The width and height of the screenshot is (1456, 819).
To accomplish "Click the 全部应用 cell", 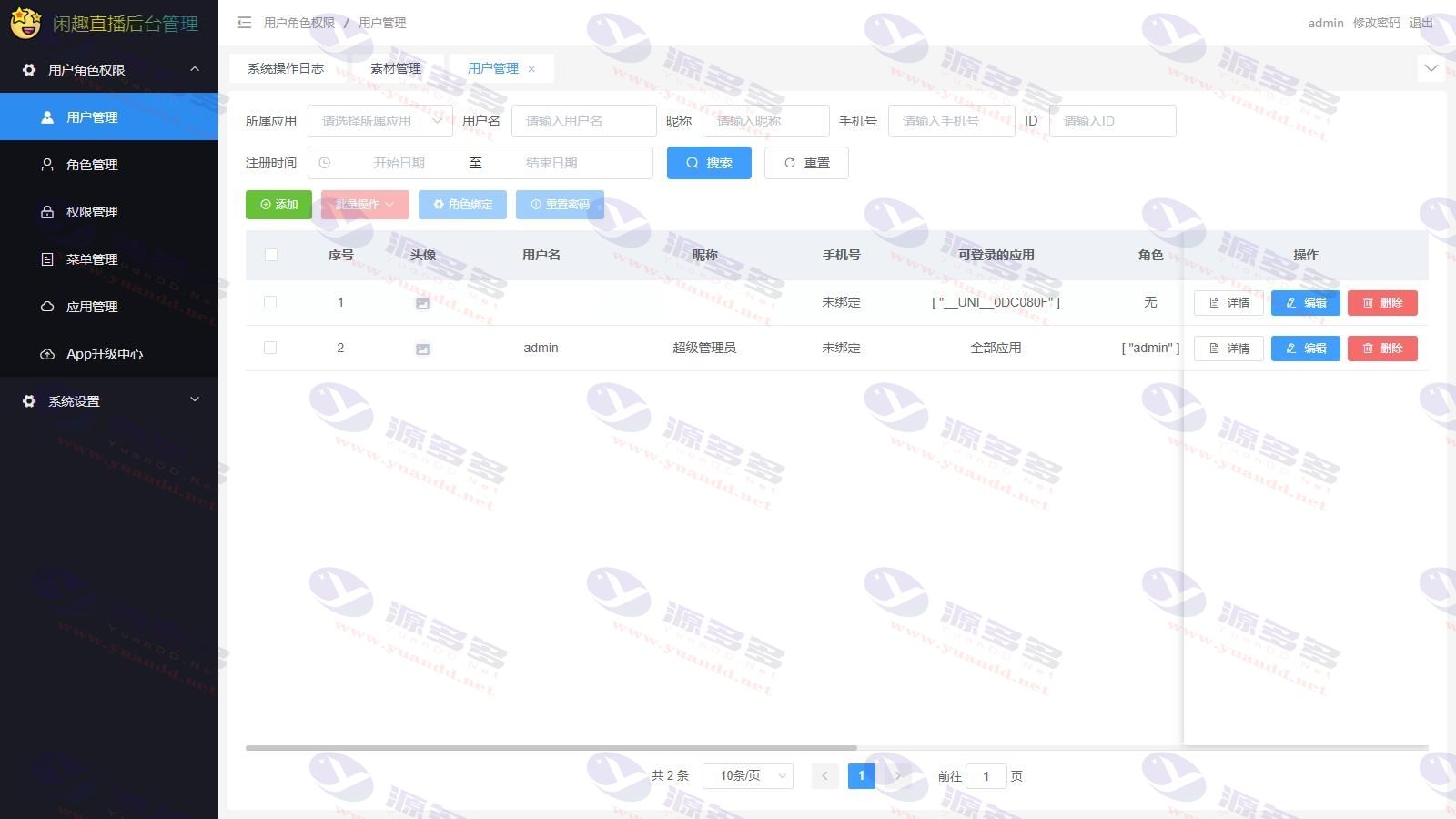I will coord(996,348).
